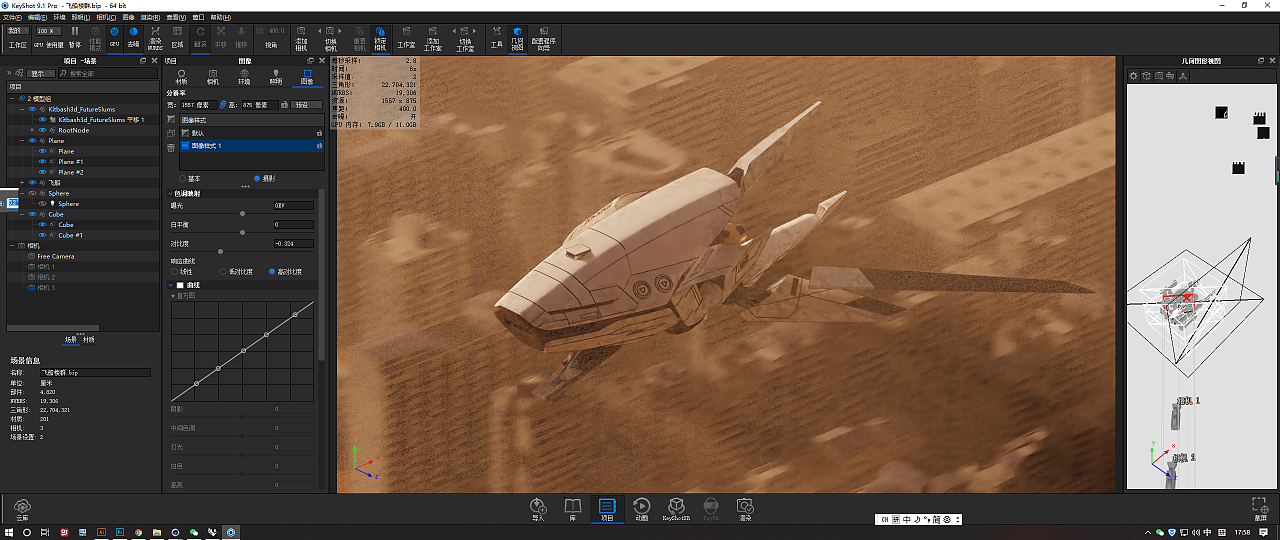Image resolution: width=1280 pixels, height=540 pixels.
Task: Click the duplicate image style icon
Action: click(x=171, y=133)
